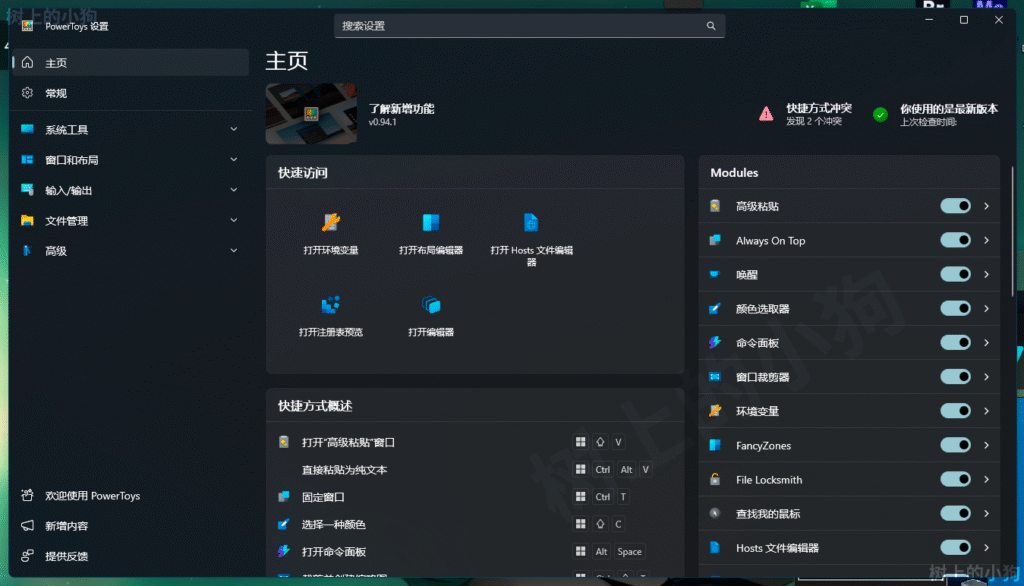Image resolution: width=1024 pixels, height=586 pixels.
Task: Open the 常规 settings page
Action: click(x=131, y=93)
